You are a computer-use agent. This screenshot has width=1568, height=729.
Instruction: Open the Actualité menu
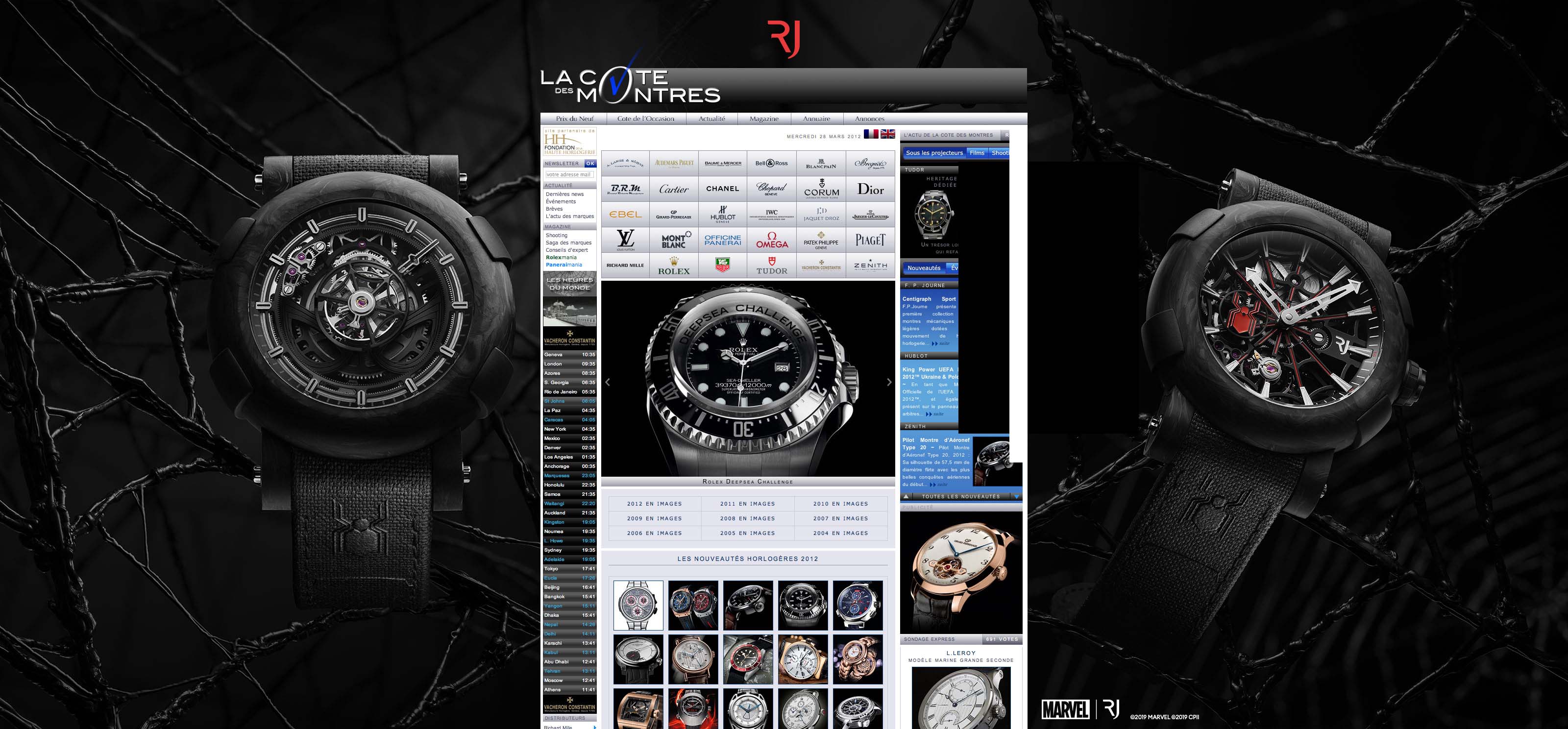(x=711, y=119)
